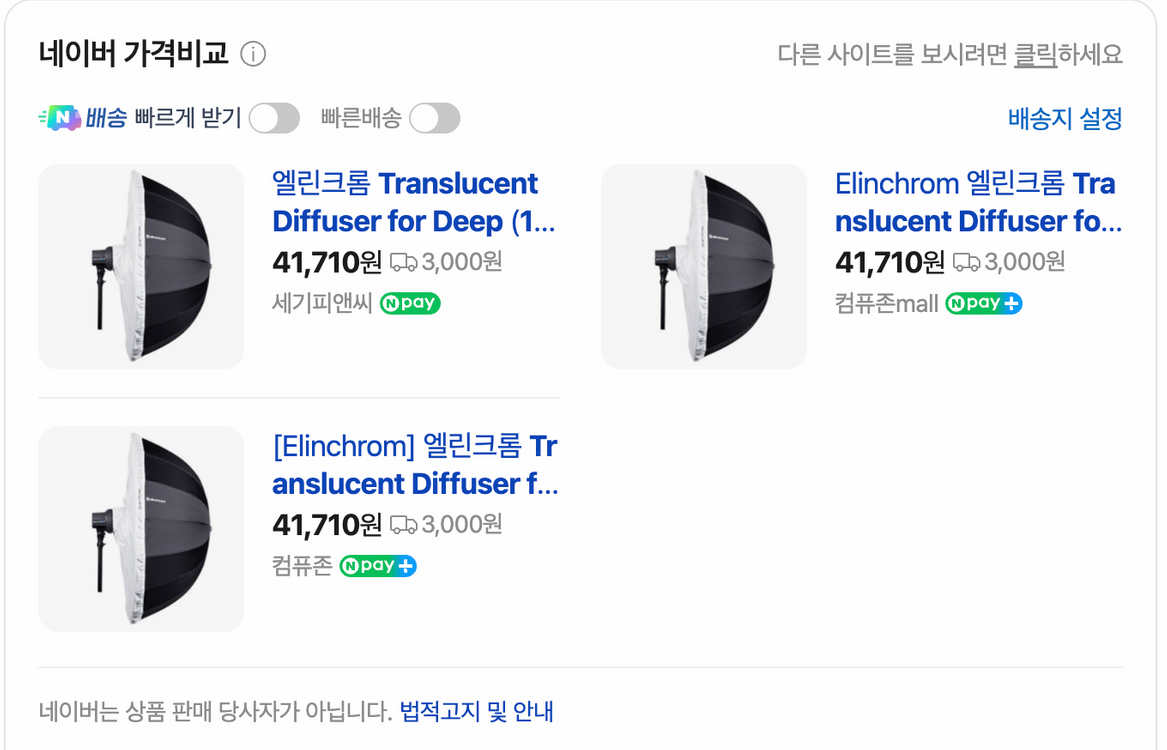Screen dimensions: 1167x750
Task: Click the Npay badge under 세기피앤씨
Action: 413,303
